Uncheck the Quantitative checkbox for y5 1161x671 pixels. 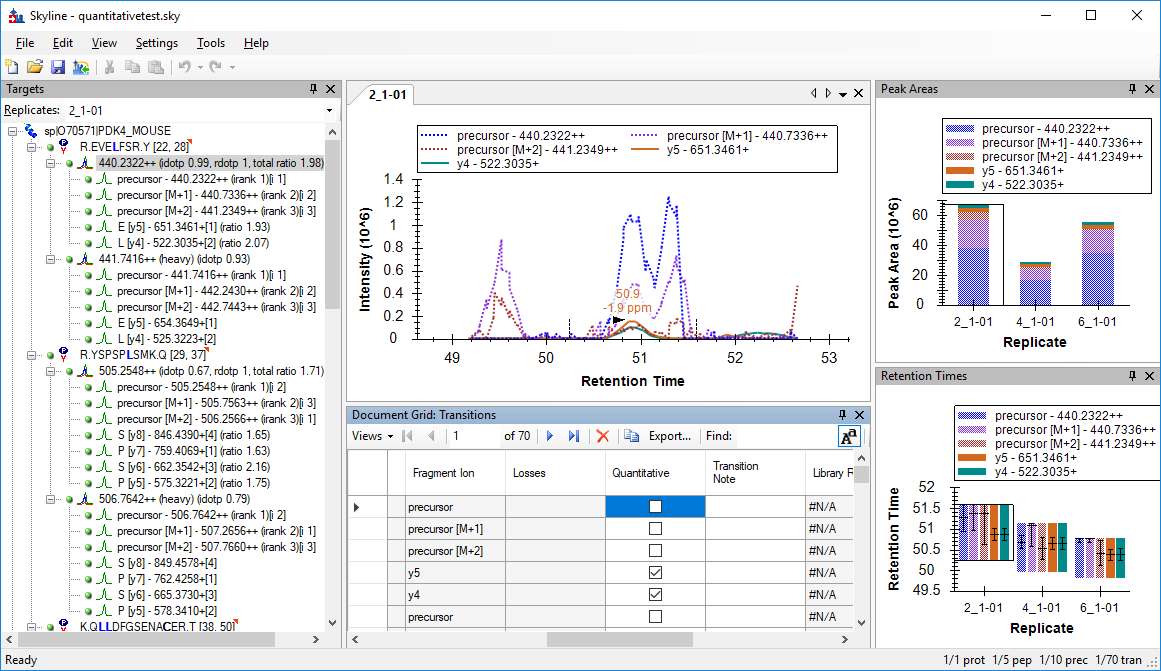click(655, 573)
